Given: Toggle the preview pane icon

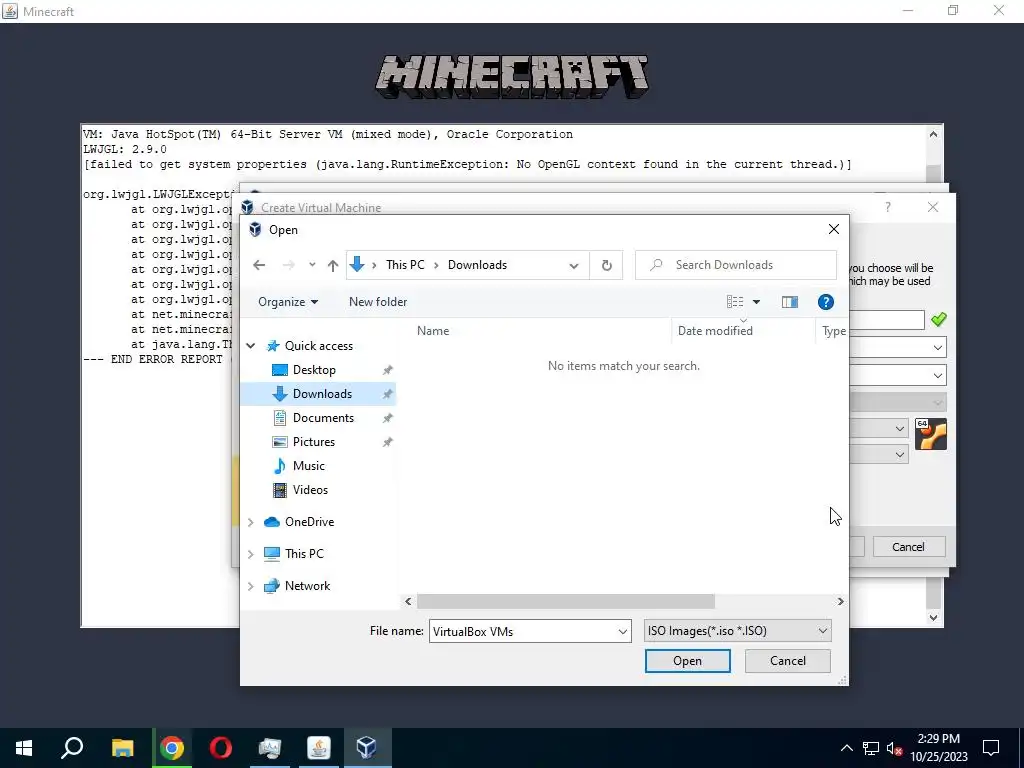Looking at the screenshot, I should (x=790, y=302).
